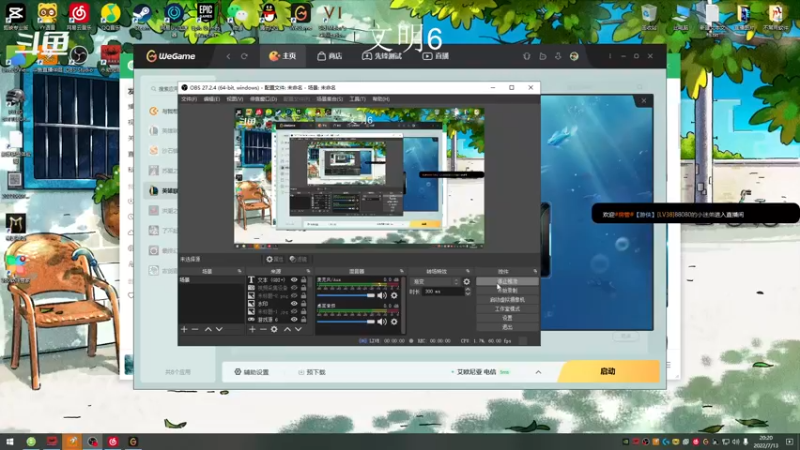Open WeGame three-dot menu in title bar
800x450 pixels.
click(610, 56)
